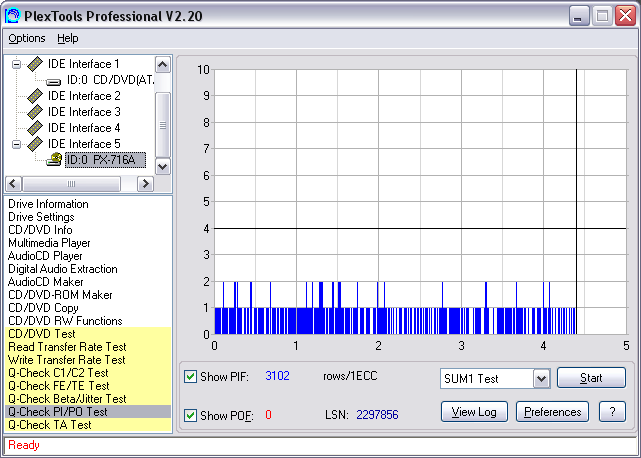Open Q-Check TA Test

point(49,425)
